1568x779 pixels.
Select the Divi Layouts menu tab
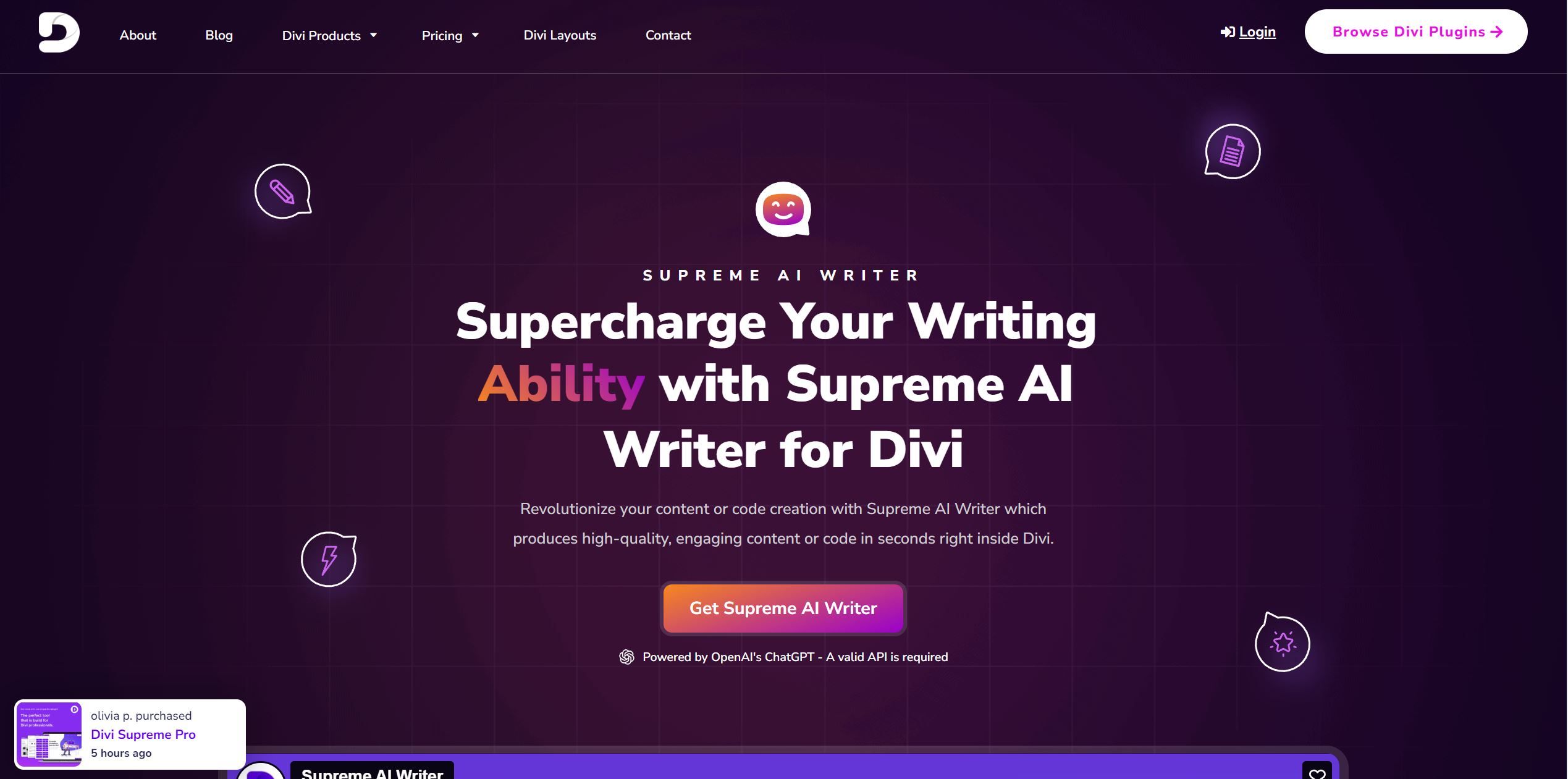click(559, 35)
